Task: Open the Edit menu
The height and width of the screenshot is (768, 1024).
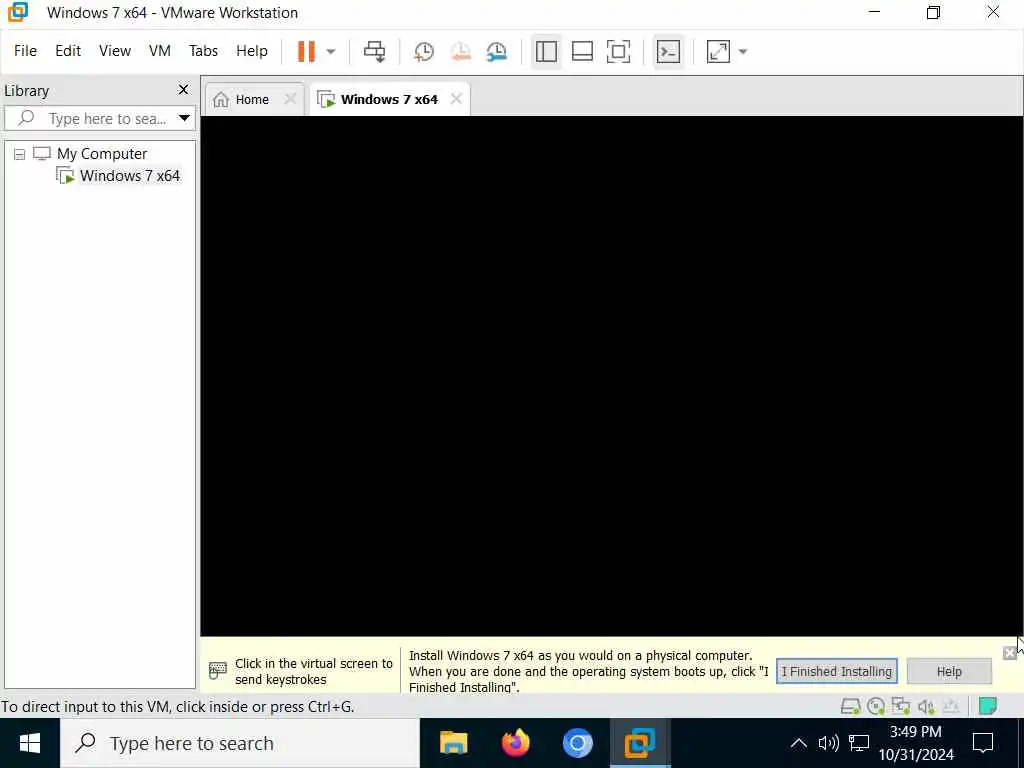Action: click(68, 51)
